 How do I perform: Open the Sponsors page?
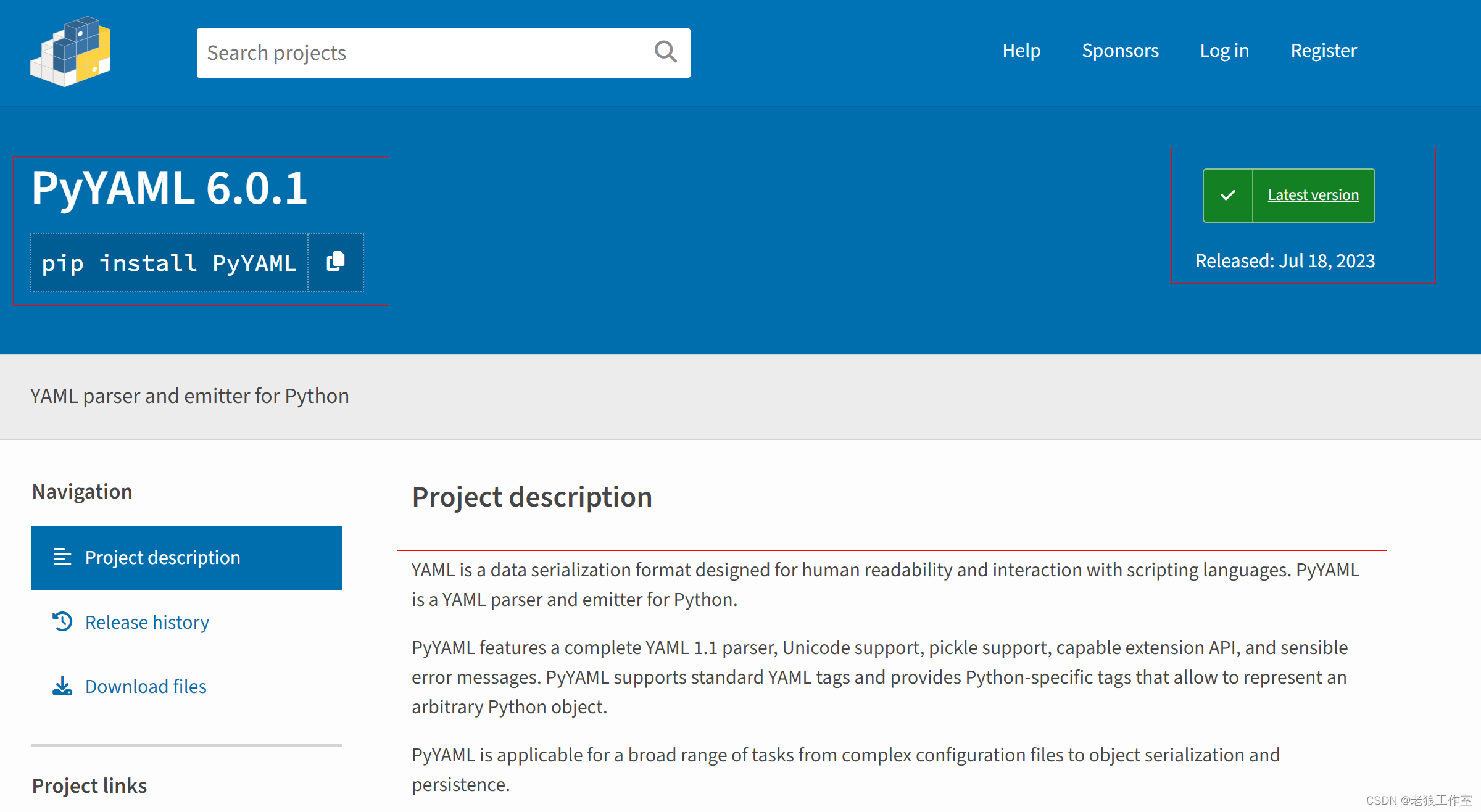click(1120, 51)
